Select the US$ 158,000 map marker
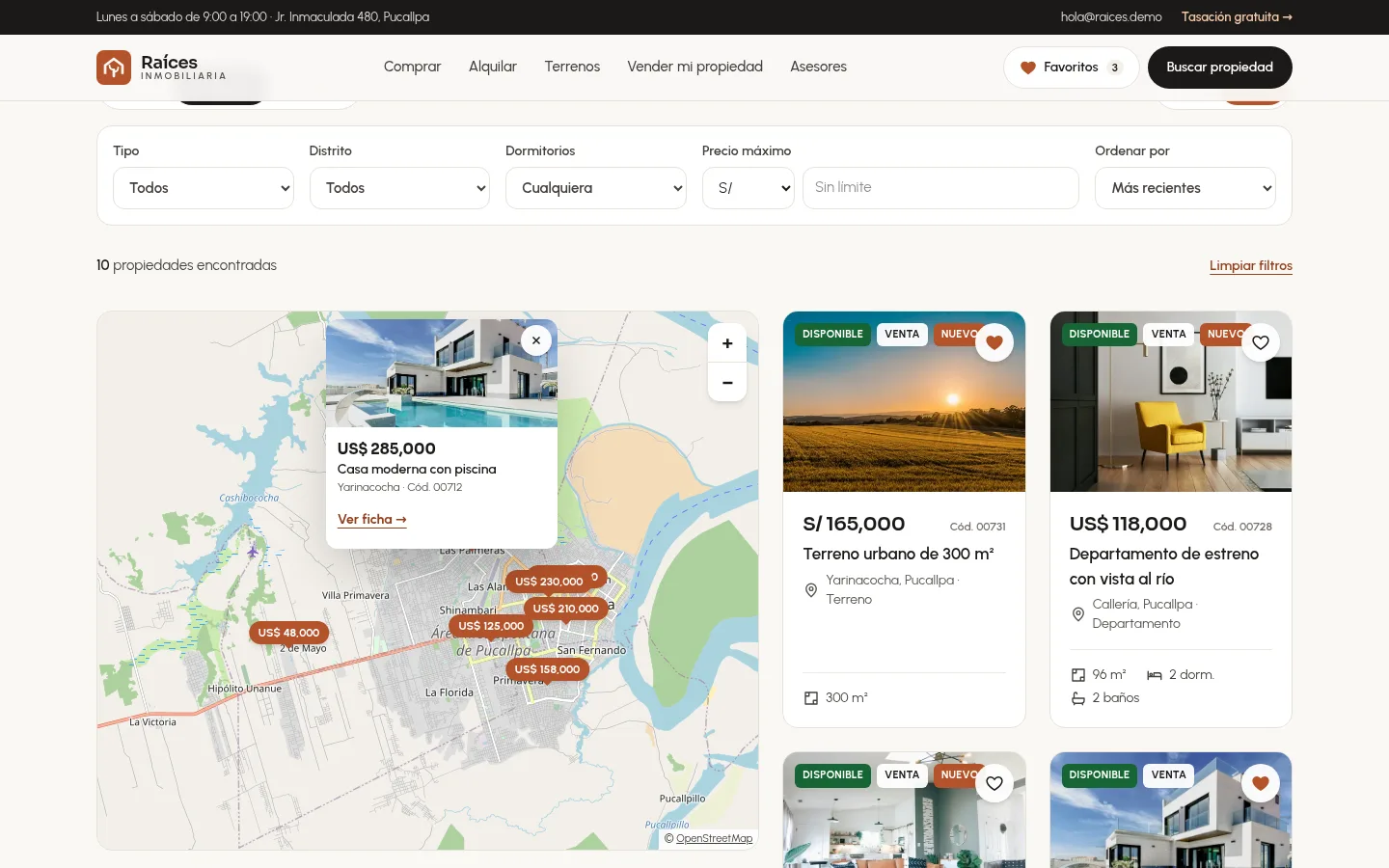Viewport: 1389px width, 868px height. (x=547, y=669)
